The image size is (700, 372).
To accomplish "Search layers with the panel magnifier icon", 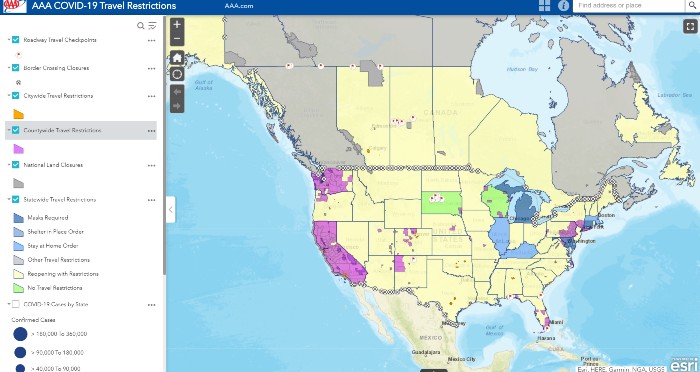I will click(x=141, y=26).
